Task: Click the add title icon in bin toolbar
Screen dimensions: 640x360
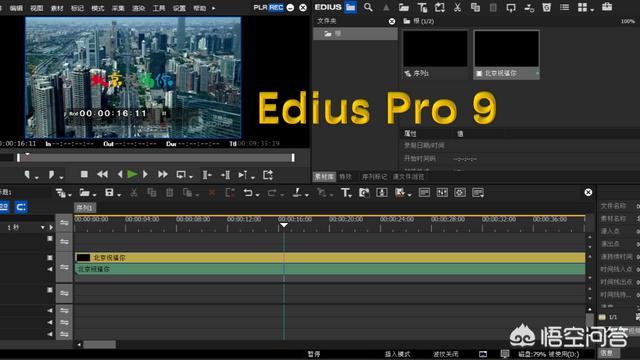Action: [x=422, y=7]
